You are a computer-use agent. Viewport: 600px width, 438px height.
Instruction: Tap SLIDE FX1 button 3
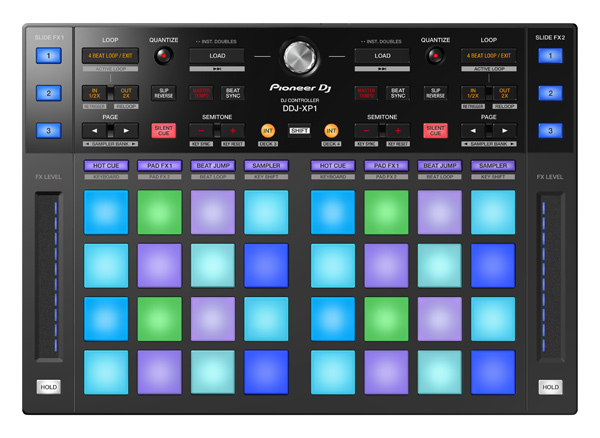coord(49,130)
